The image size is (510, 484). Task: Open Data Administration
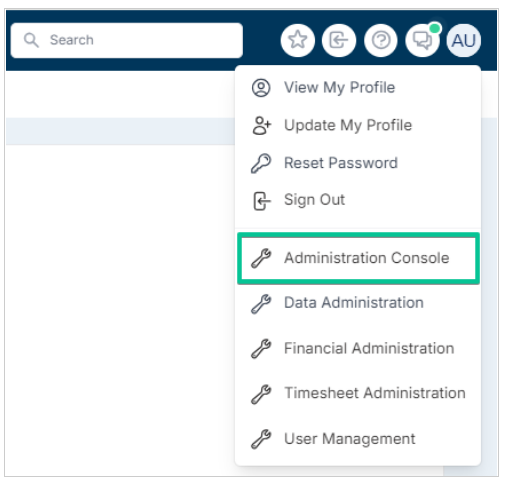click(x=358, y=303)
